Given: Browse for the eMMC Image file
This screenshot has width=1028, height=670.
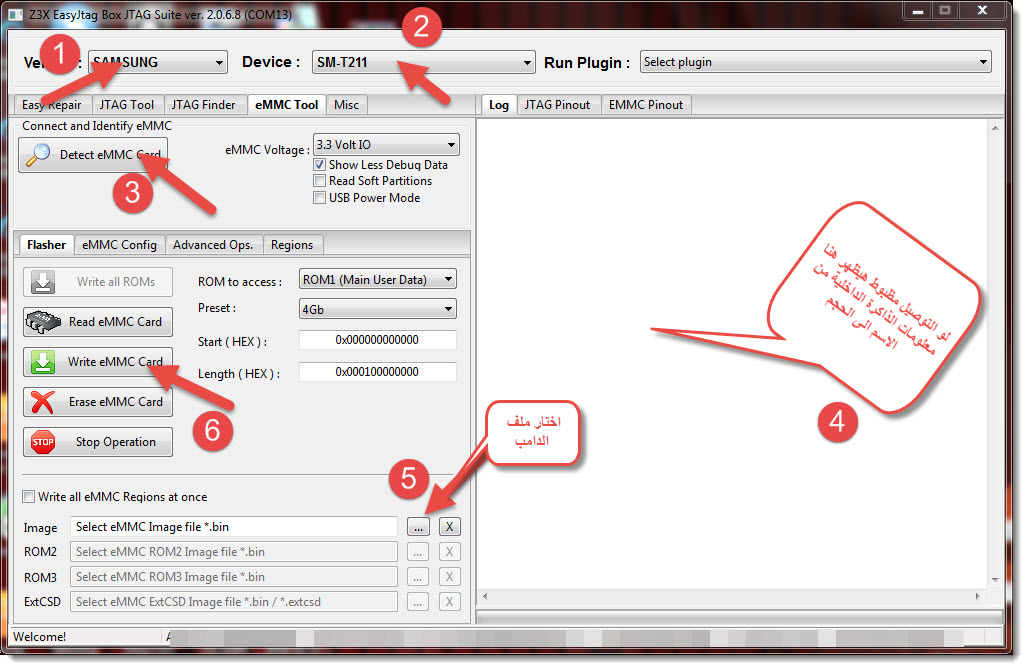Looking at the screenshot, I should 418,526.
